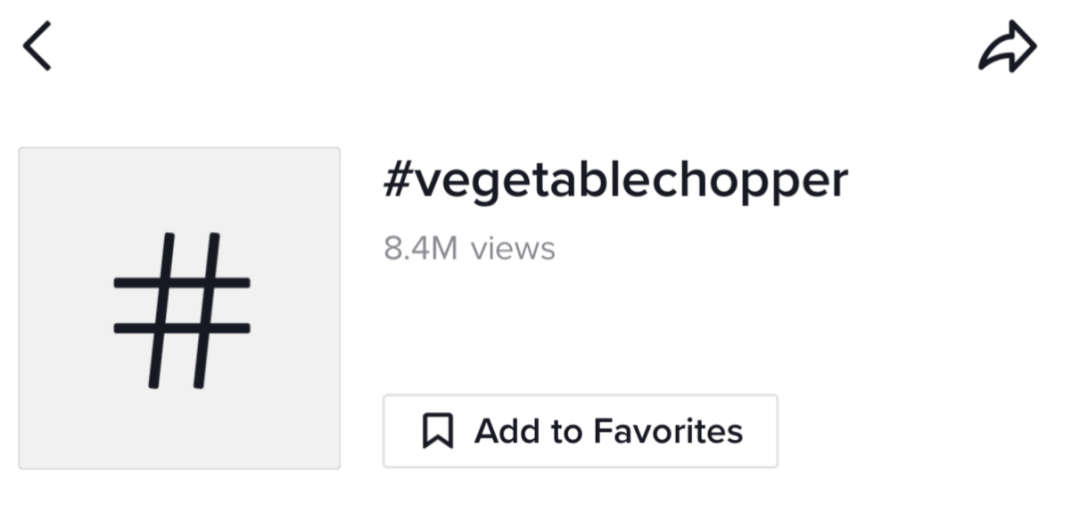The height and width of the screenshot is (530, 1080).
Task: Click the bookmark icon
Action: 437,431
